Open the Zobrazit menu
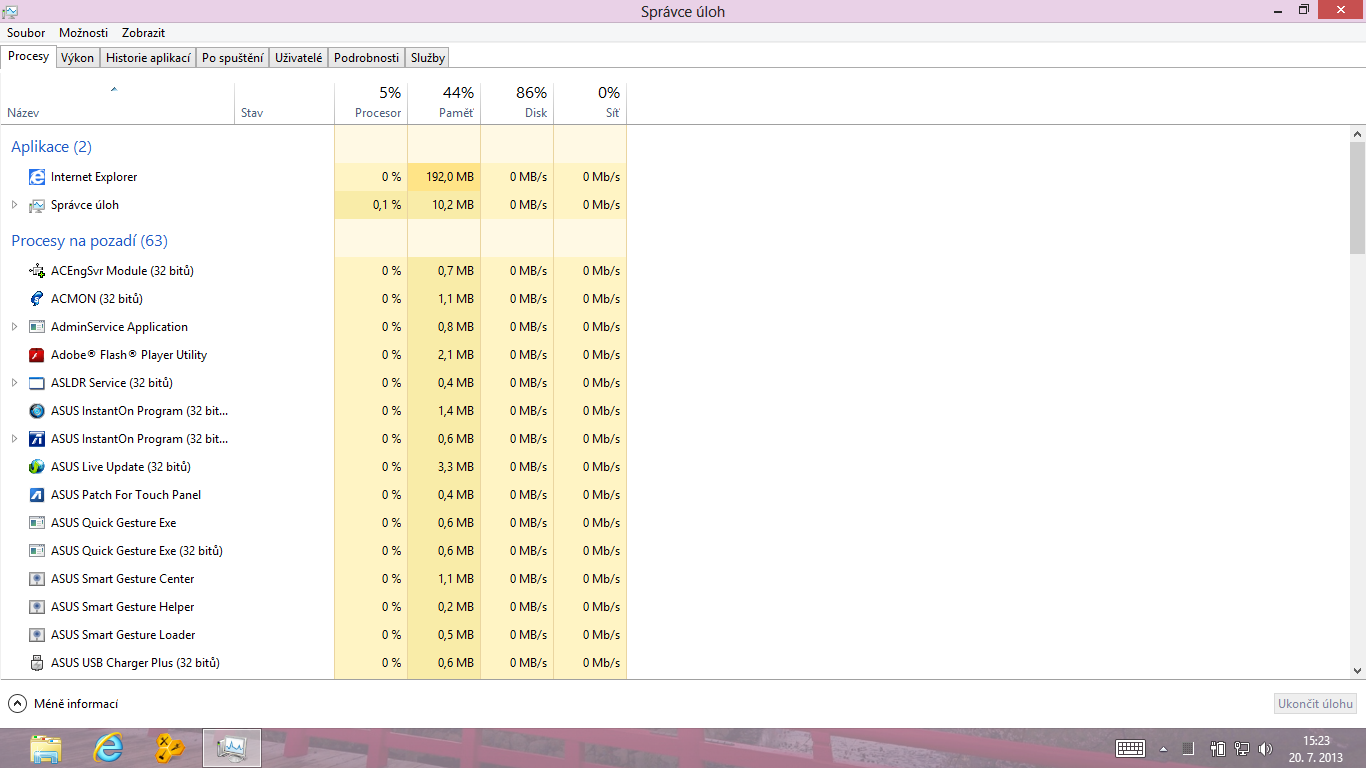Screen dimensions: 1366x768 (143, 33)
